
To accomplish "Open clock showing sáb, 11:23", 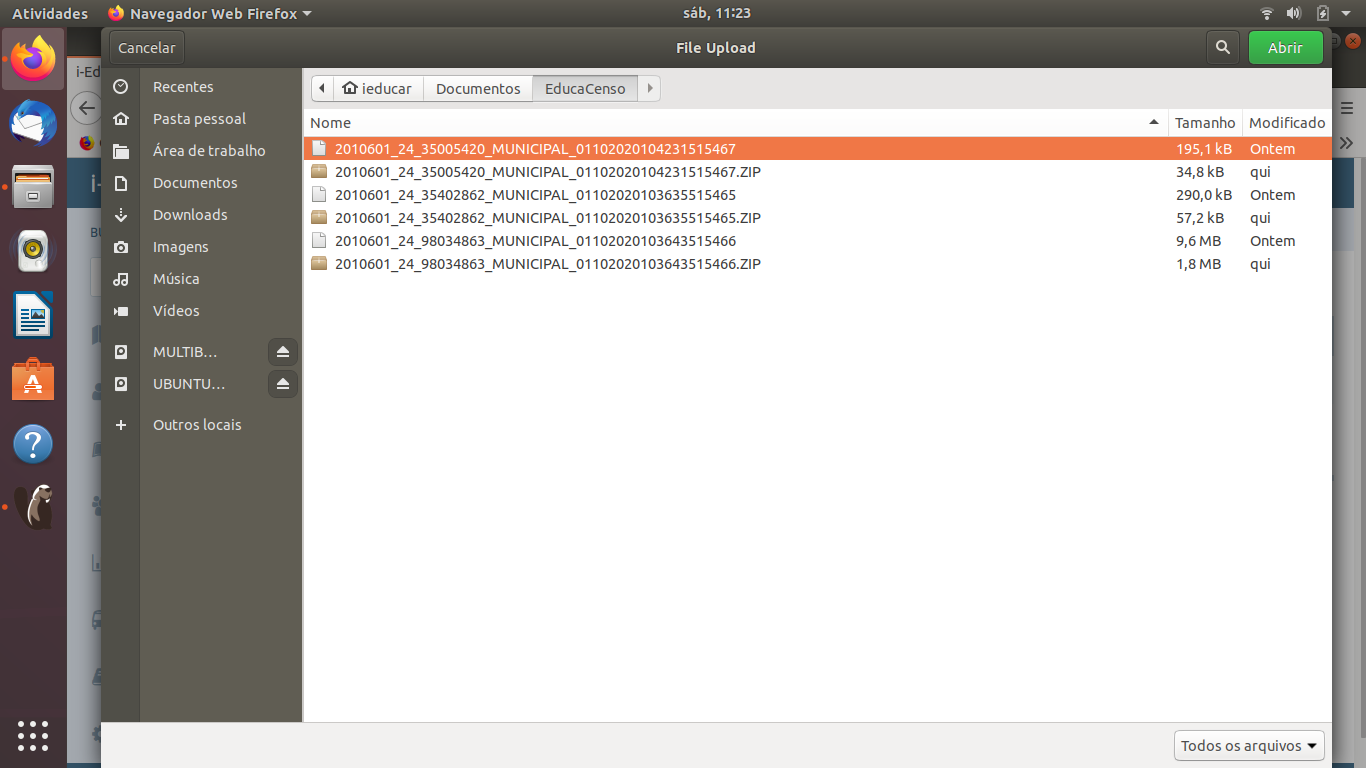I will tap(716, 13).
